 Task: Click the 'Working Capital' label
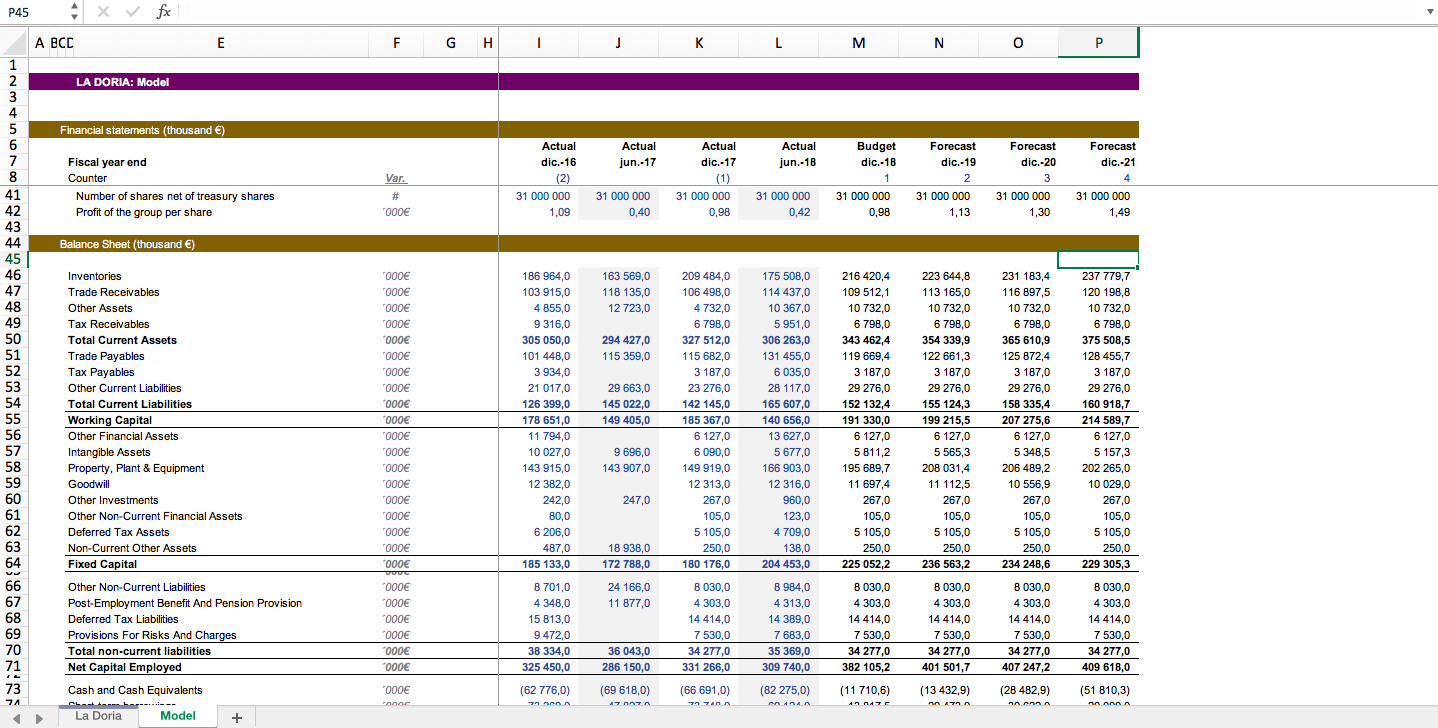pos(110,420)
